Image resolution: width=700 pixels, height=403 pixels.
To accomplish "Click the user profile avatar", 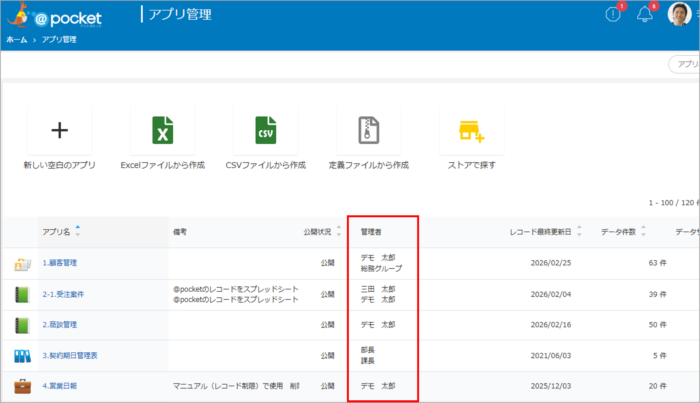I will pos(679,14).
